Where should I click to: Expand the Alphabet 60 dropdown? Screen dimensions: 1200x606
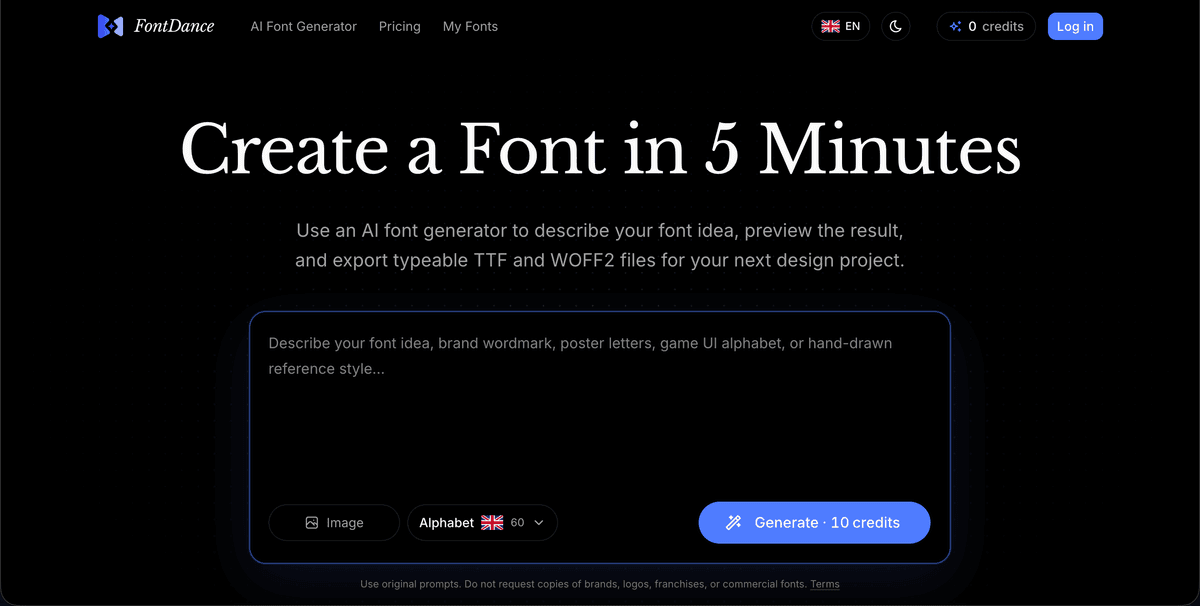(x=482, y=523)
